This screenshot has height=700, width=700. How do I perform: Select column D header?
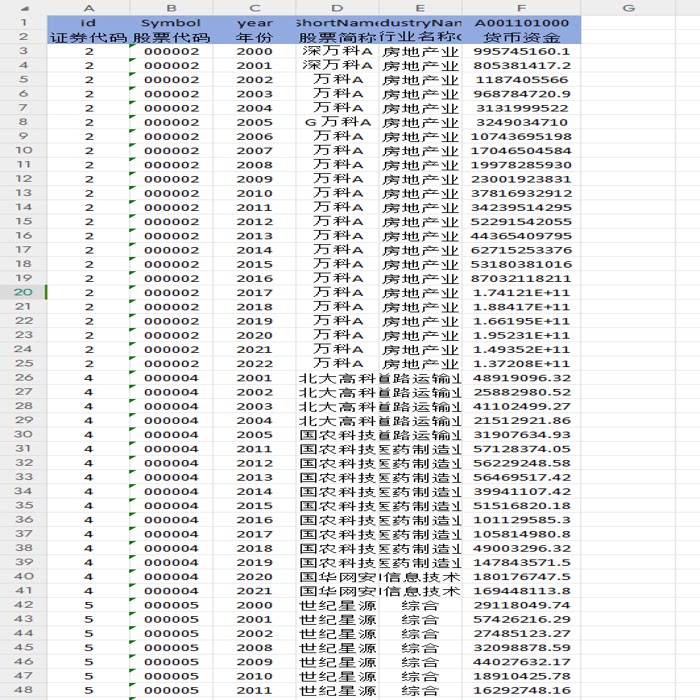click(337, 8)
